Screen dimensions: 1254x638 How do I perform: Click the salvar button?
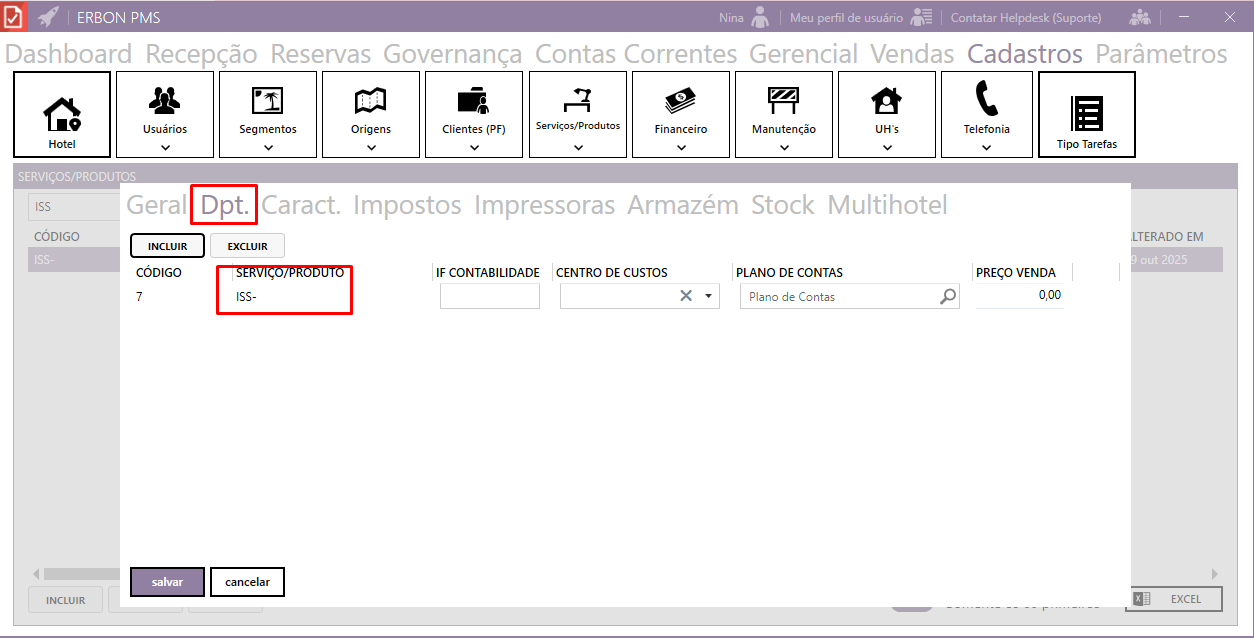pos(167,582)
